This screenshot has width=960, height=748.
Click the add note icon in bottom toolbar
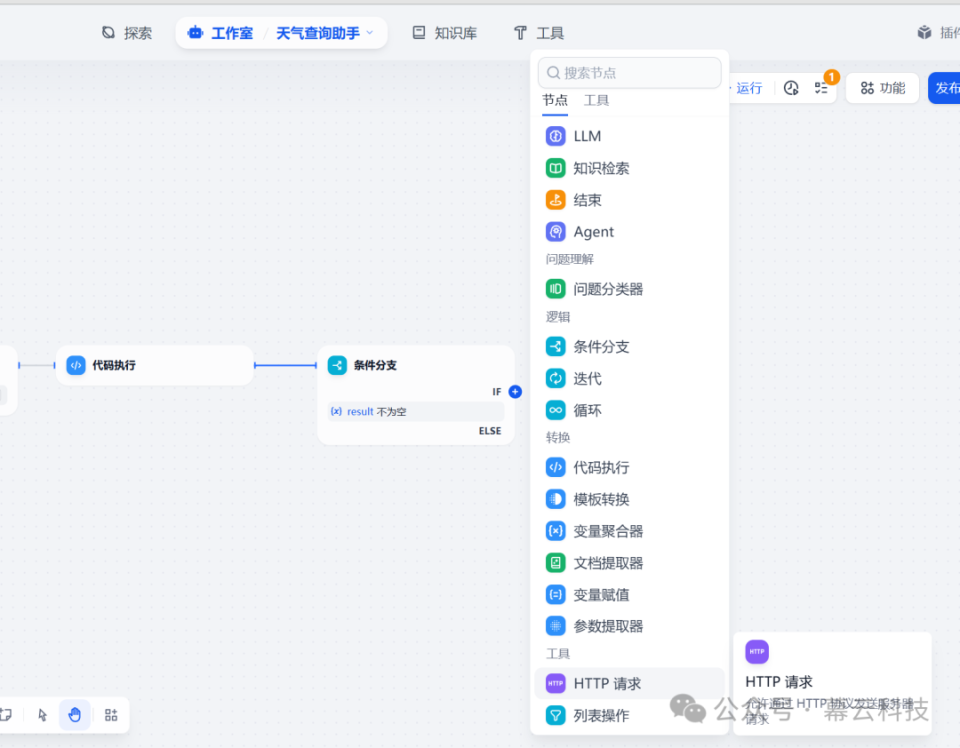tap(7, 715)
